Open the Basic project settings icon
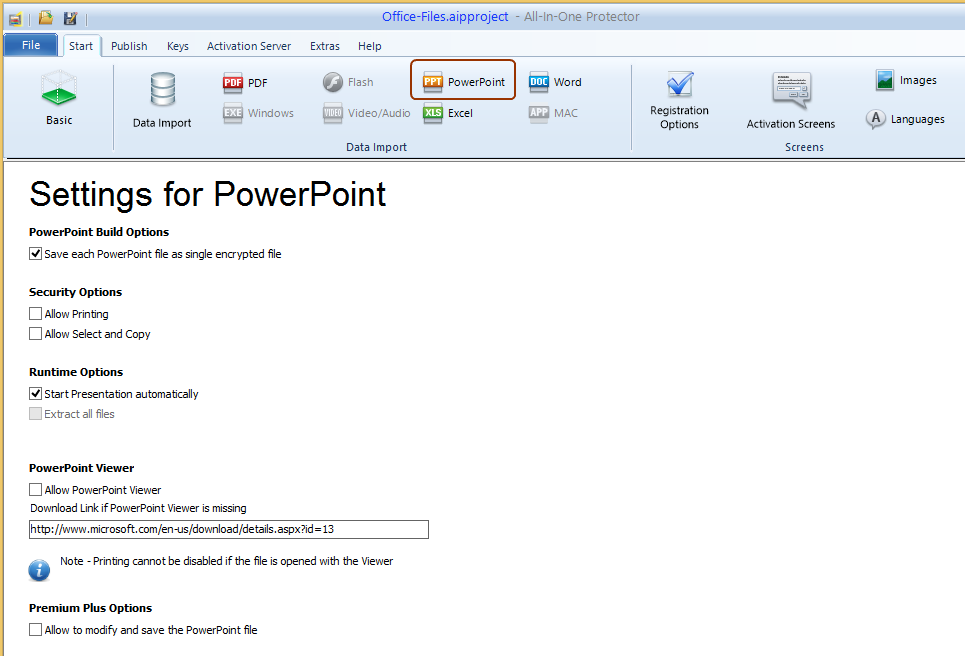965x656 pixels. (58, 89)
